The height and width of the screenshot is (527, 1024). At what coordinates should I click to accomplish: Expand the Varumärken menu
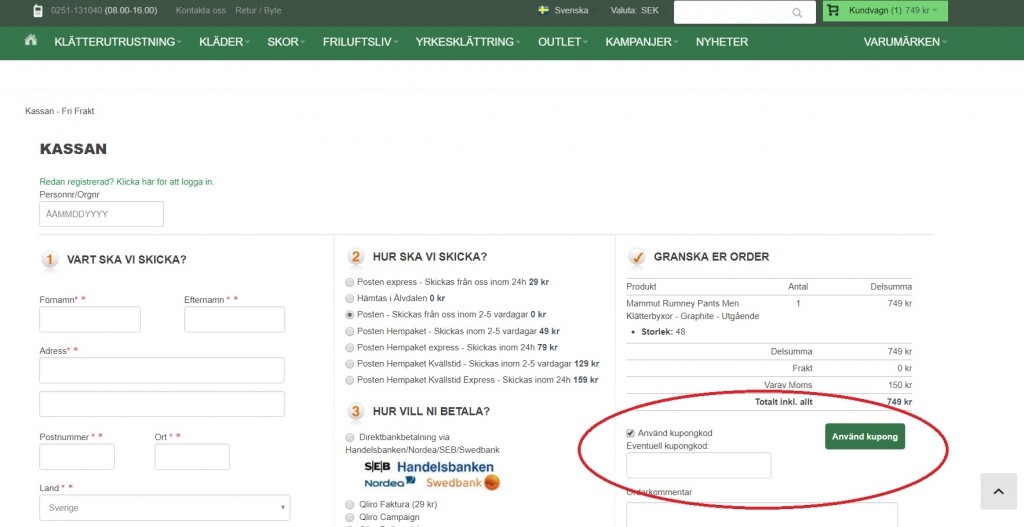(905, 42)
